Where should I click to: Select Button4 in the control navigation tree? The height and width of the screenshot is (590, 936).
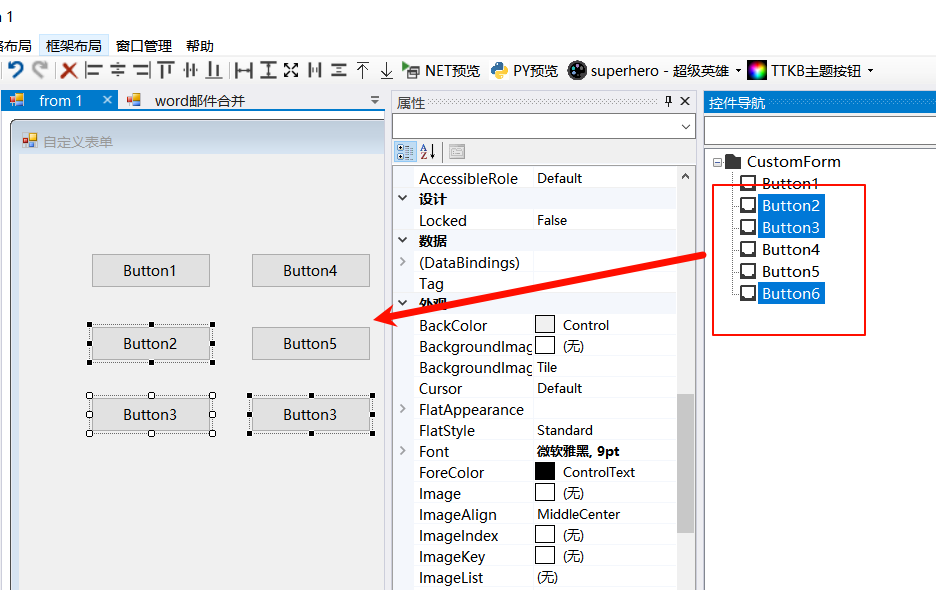tap(790, 250)
